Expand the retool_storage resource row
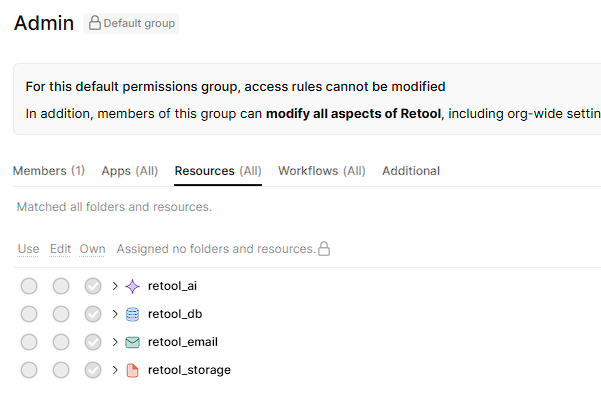This screenshot has height=411, width=601. [x=115, y=370]
